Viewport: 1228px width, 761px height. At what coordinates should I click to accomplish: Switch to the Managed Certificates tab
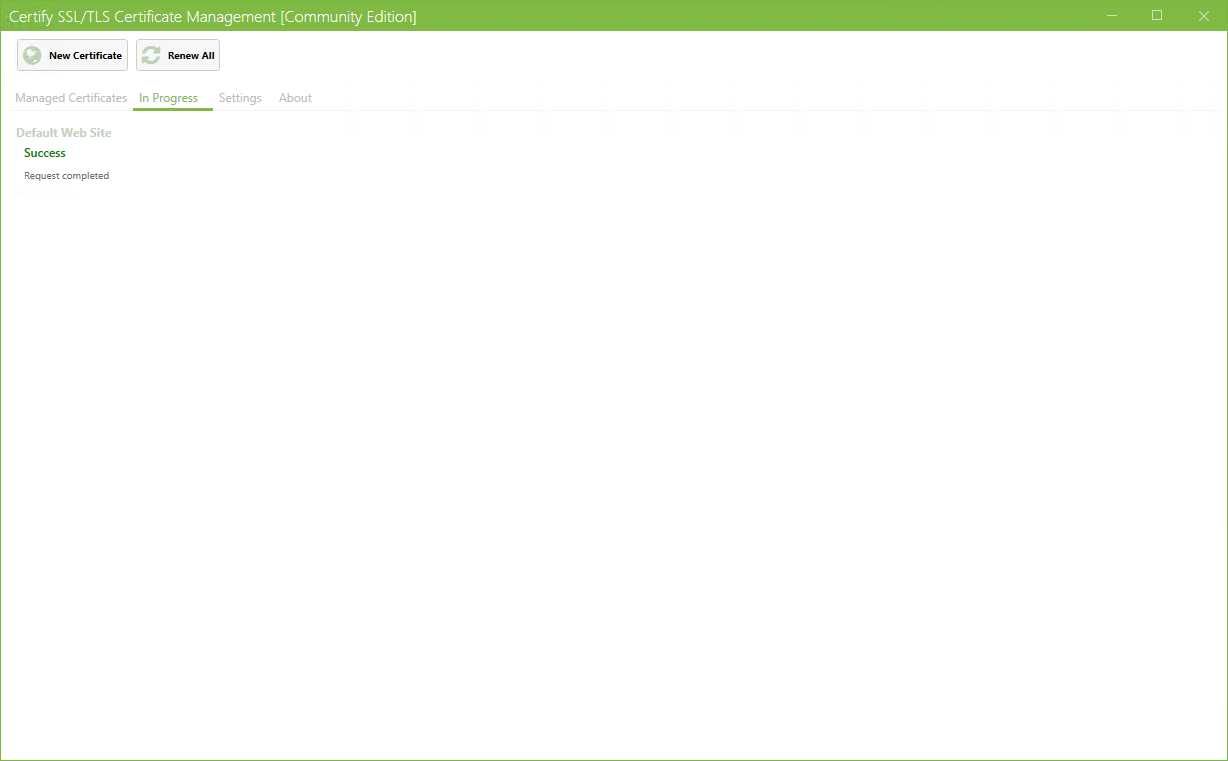click(71, 98)
